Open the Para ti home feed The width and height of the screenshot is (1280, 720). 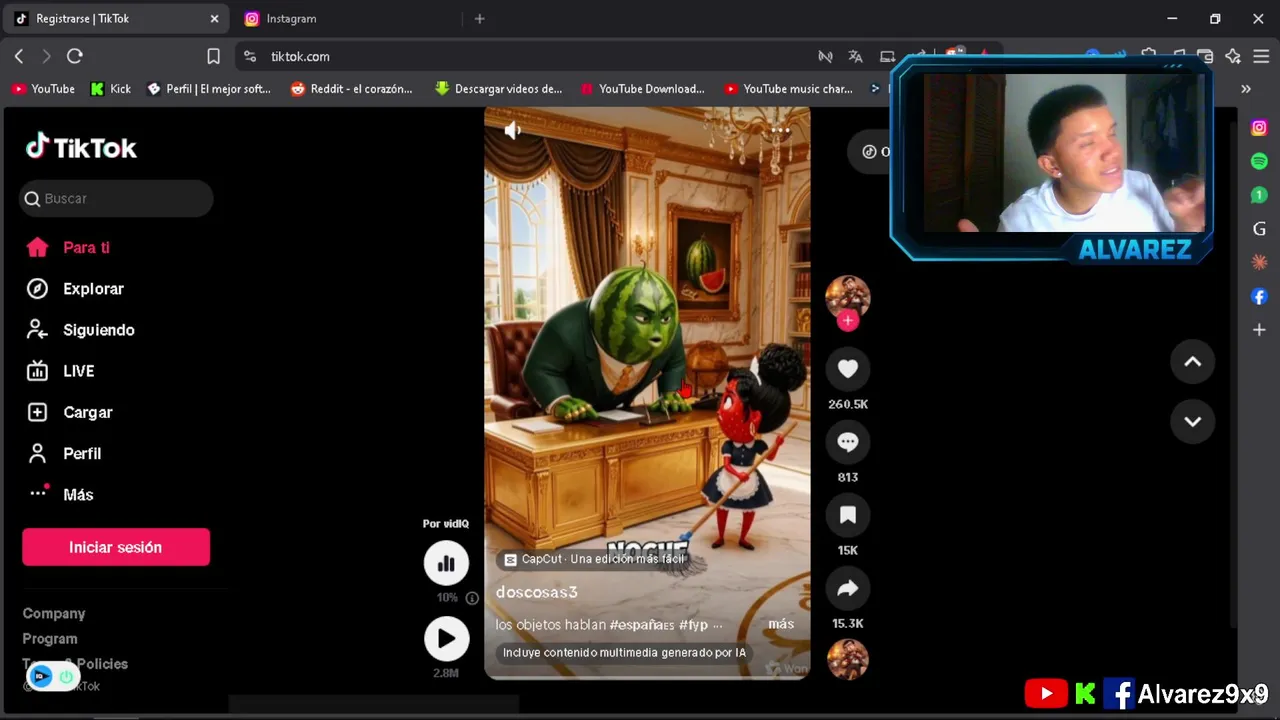click(x=68, y=247)
